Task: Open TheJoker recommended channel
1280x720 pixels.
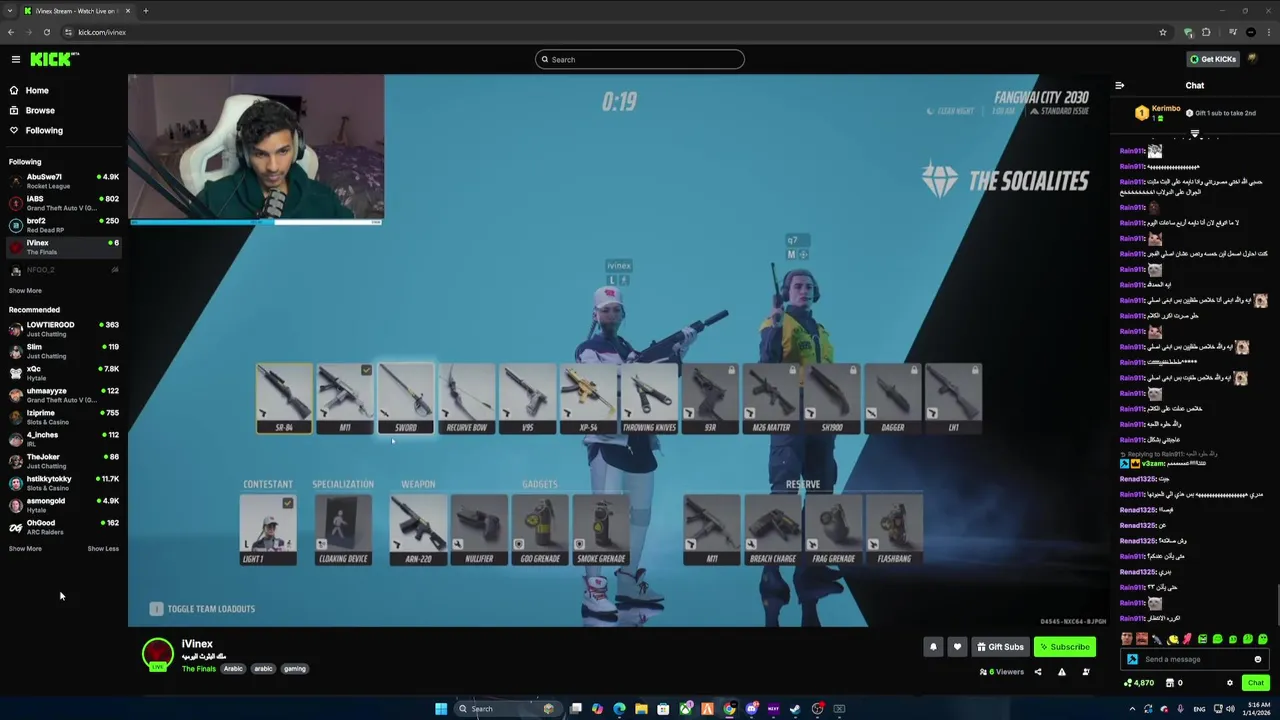Action: point(63,461)
